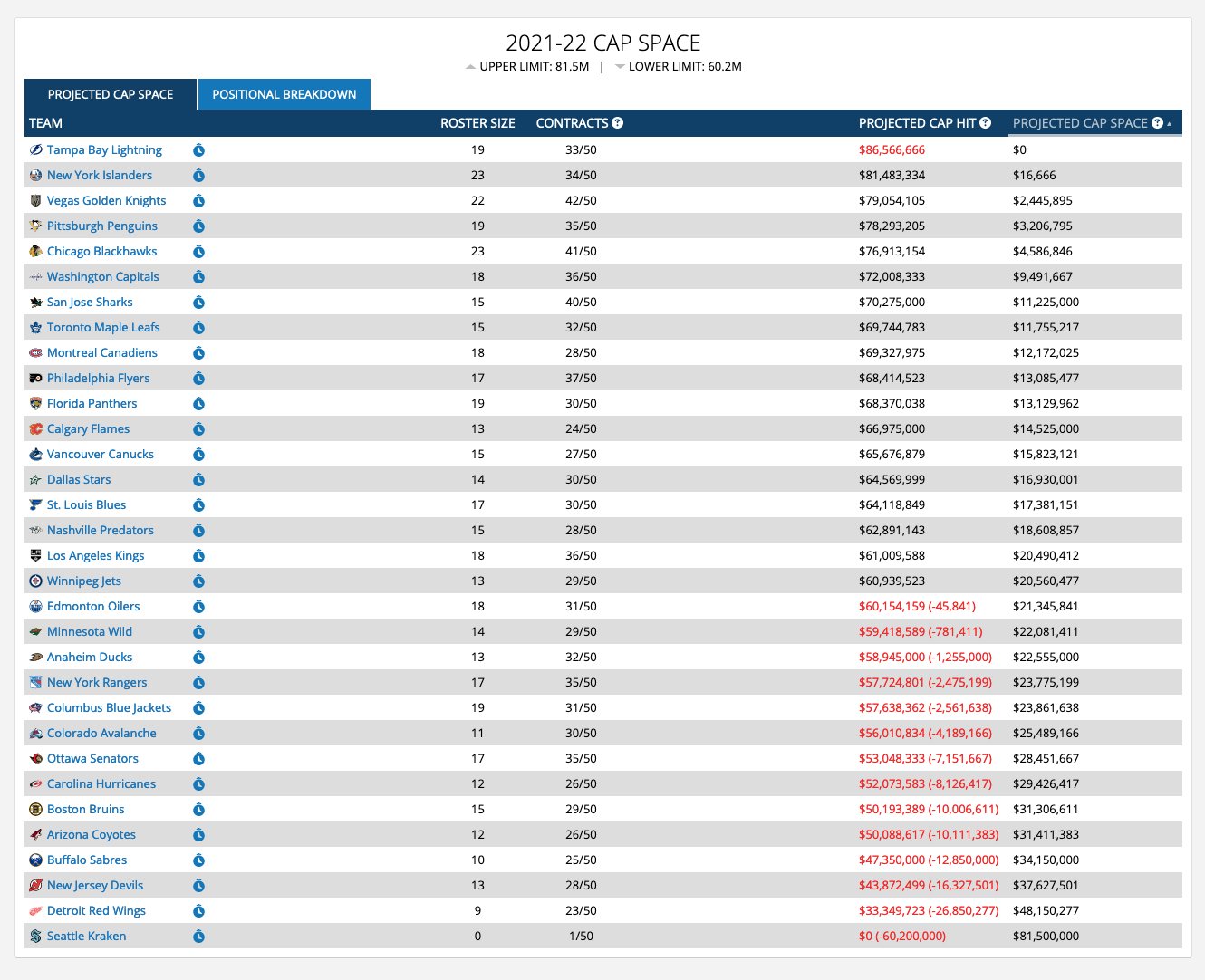Viewport: 1205px width, 980px height.
Task: Open the clock icon for Edmonton Oilers
Action: point(198,607)
